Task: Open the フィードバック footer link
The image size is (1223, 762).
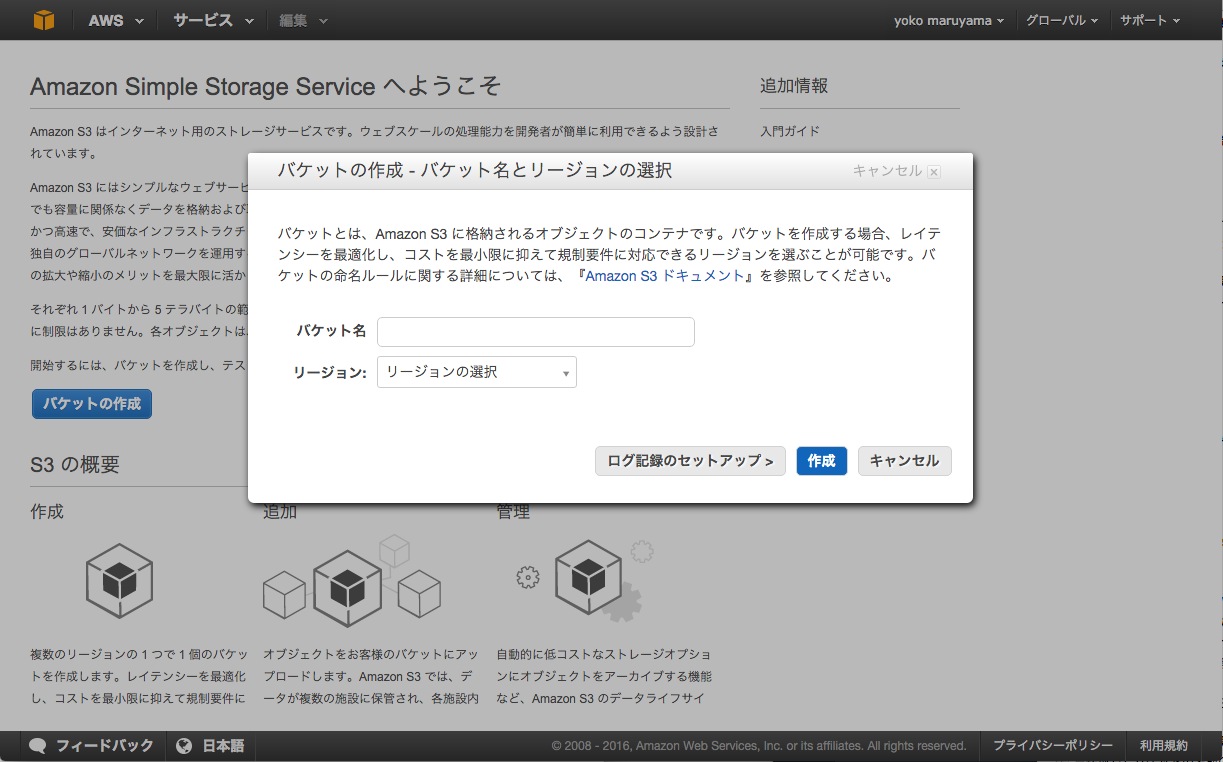Action: tap(105, 746)
